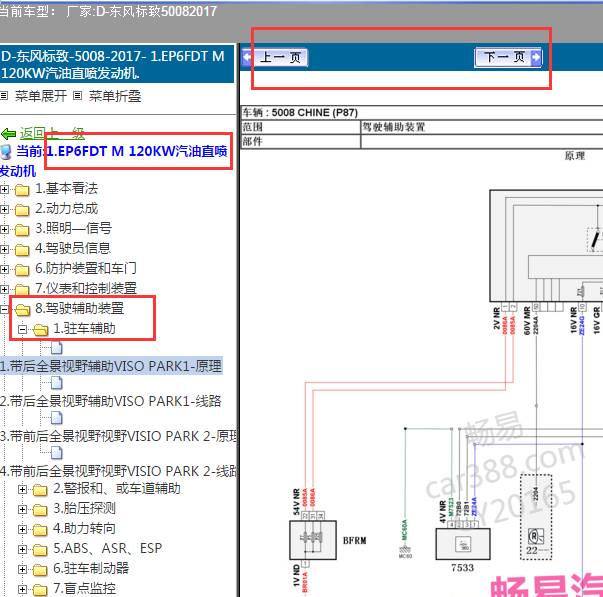
Task: Collapse the 1.驻车辅助 subfolder node
Action: 22,329
